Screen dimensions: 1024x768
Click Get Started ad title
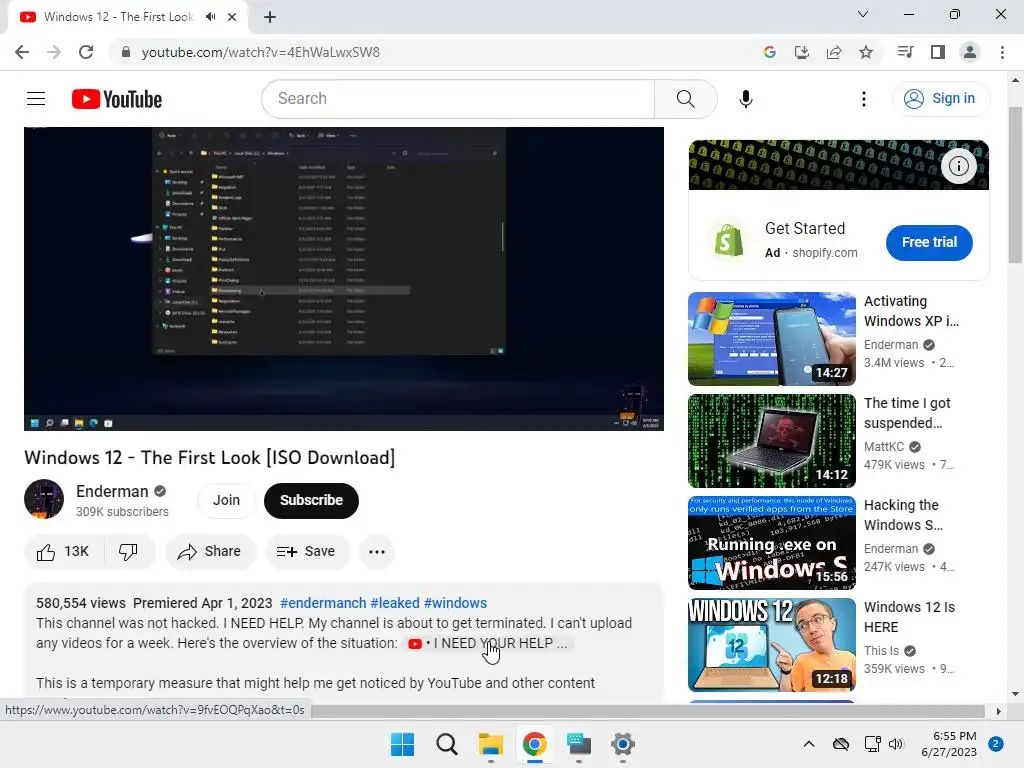coord(805,228)
